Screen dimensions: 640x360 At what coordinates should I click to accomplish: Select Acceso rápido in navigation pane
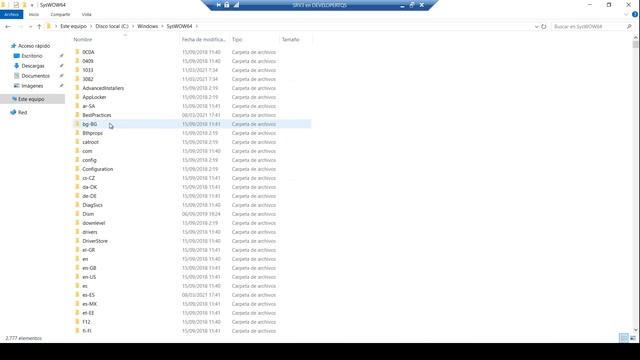pyautogui.click(x=34, y=46)
